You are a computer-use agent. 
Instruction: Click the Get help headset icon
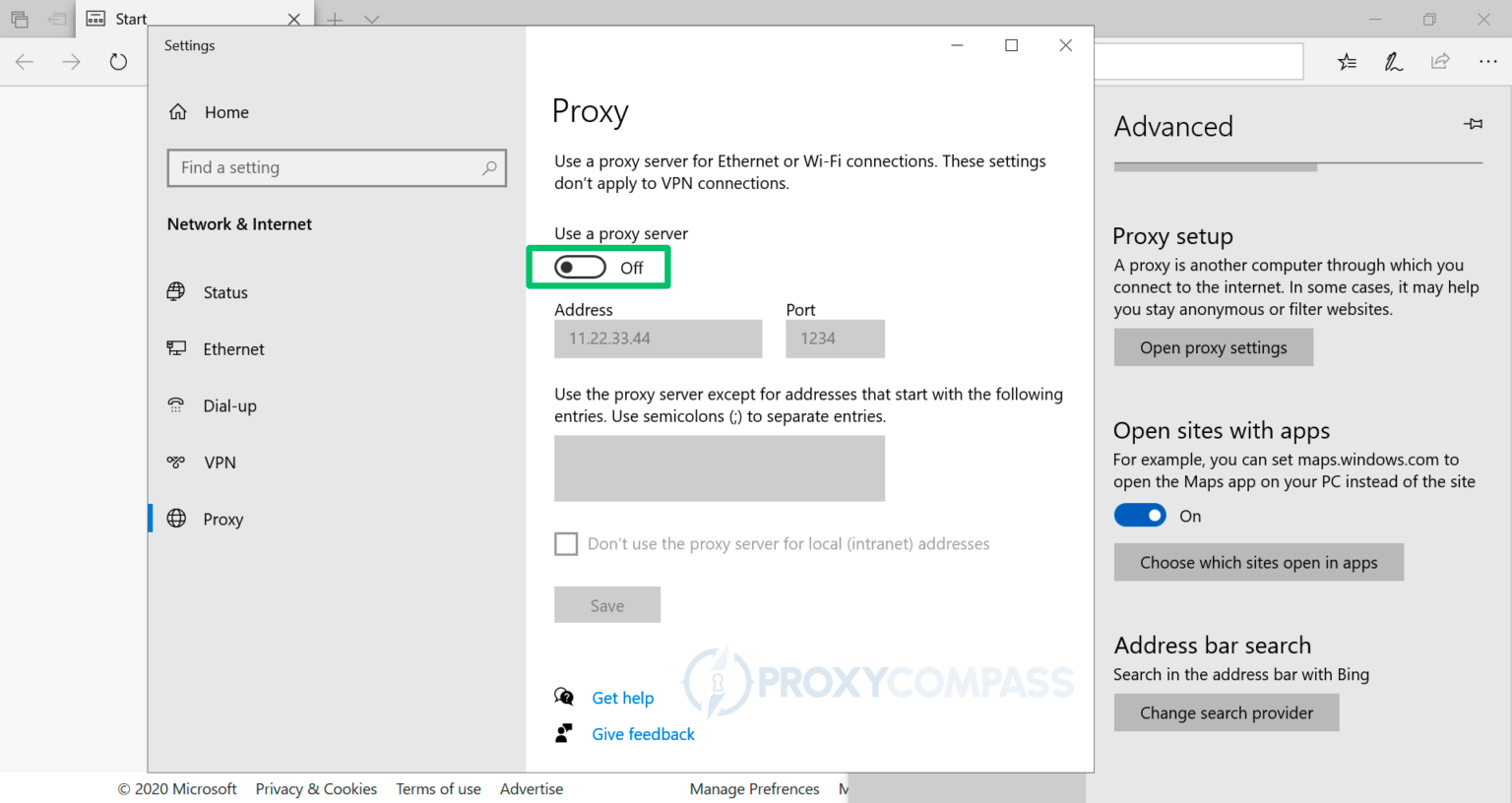(x=565, y=696)
